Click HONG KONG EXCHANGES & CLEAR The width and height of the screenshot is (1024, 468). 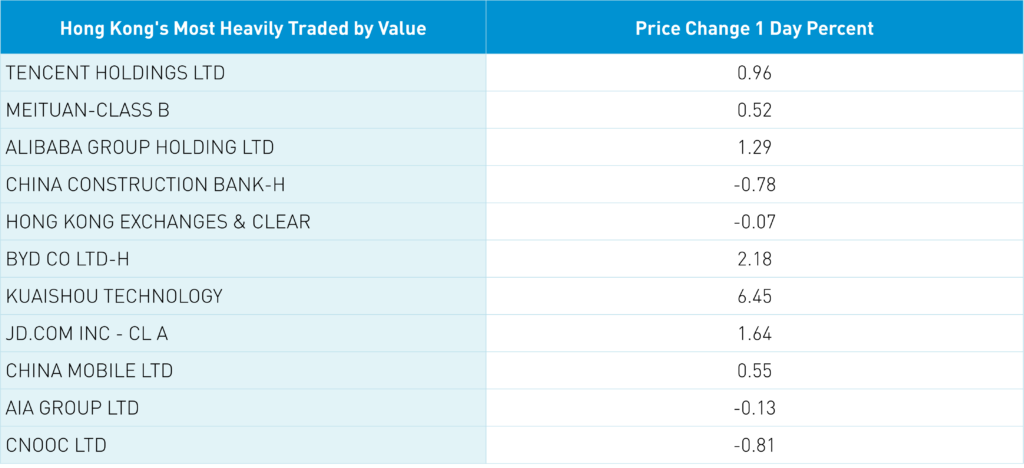(x=158, y=222)
